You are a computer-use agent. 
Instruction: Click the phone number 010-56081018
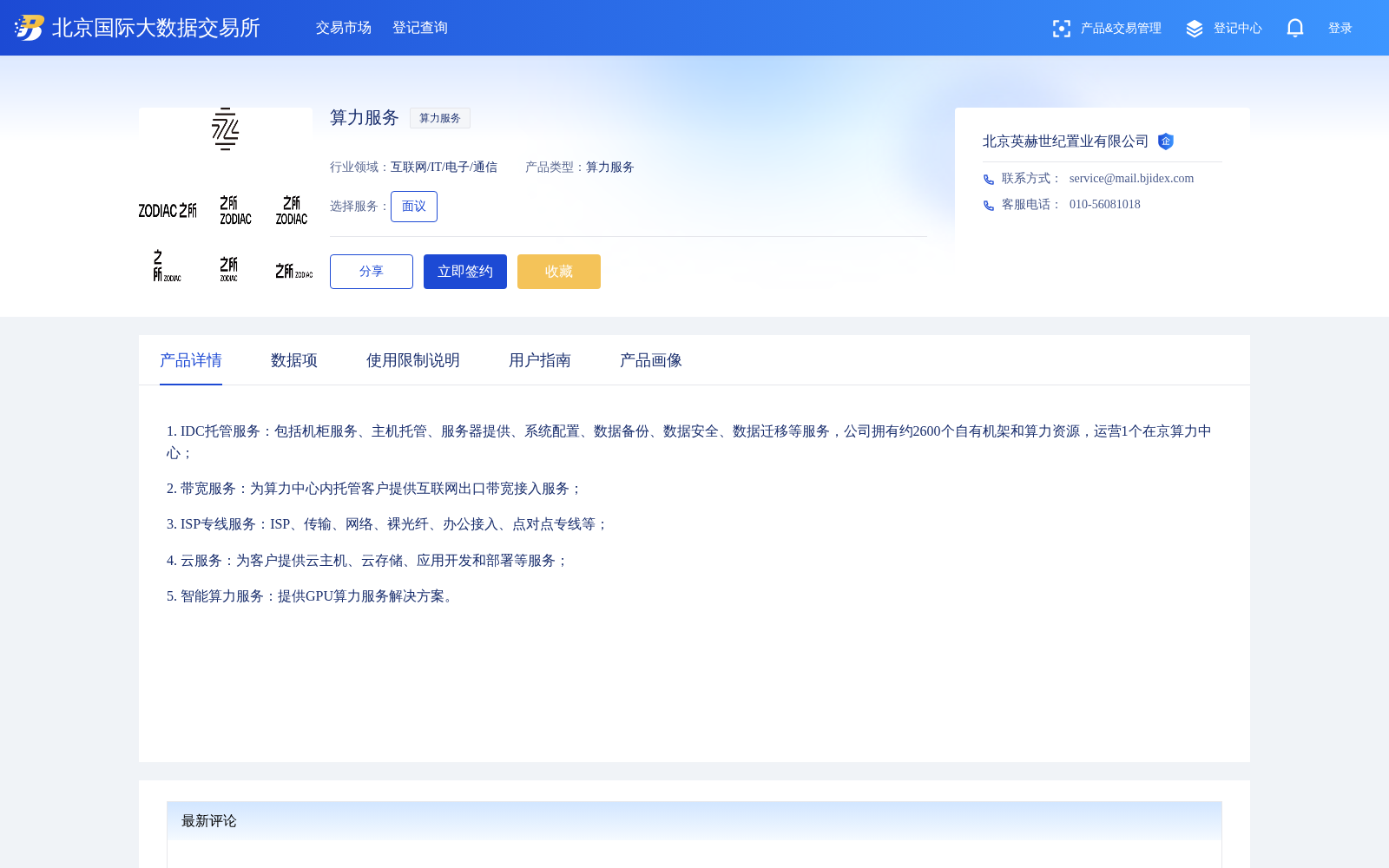point(1105,205)
